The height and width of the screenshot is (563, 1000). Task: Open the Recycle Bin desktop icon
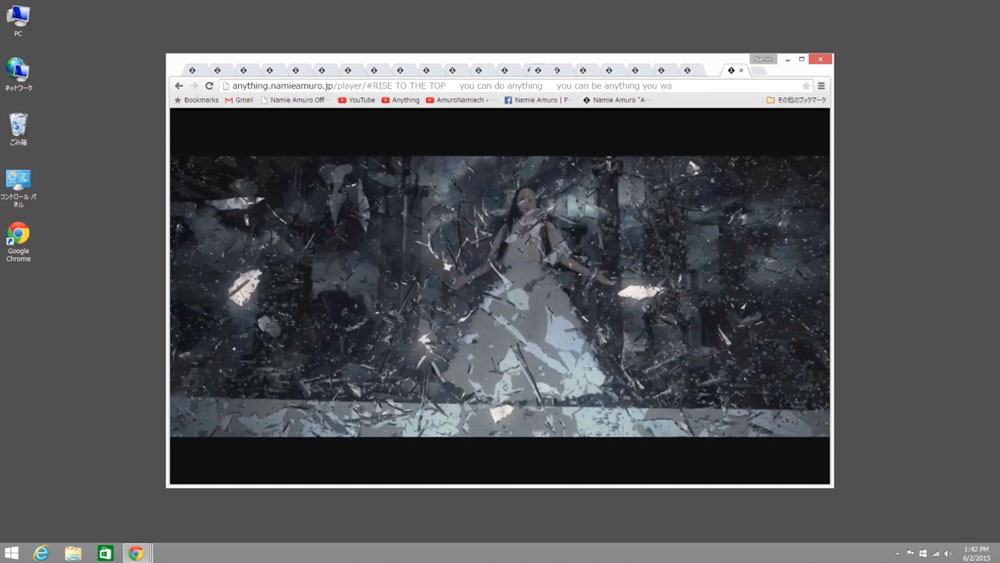click(18, 128)
